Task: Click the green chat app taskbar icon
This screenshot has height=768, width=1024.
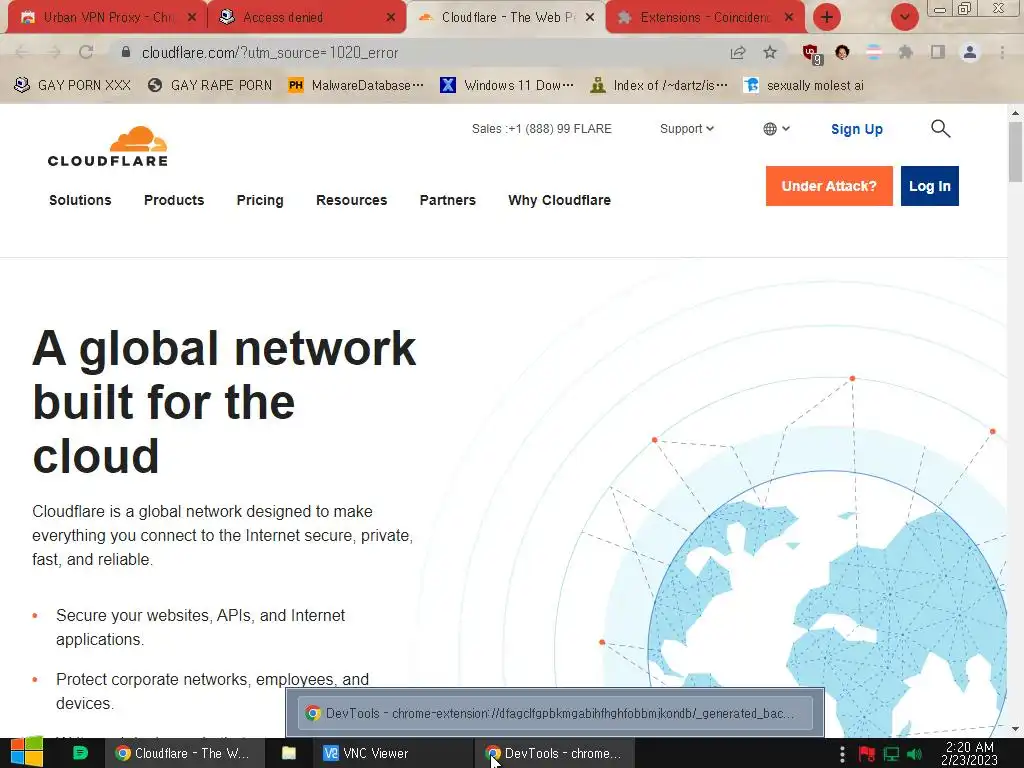Action: tap(80, 753)
